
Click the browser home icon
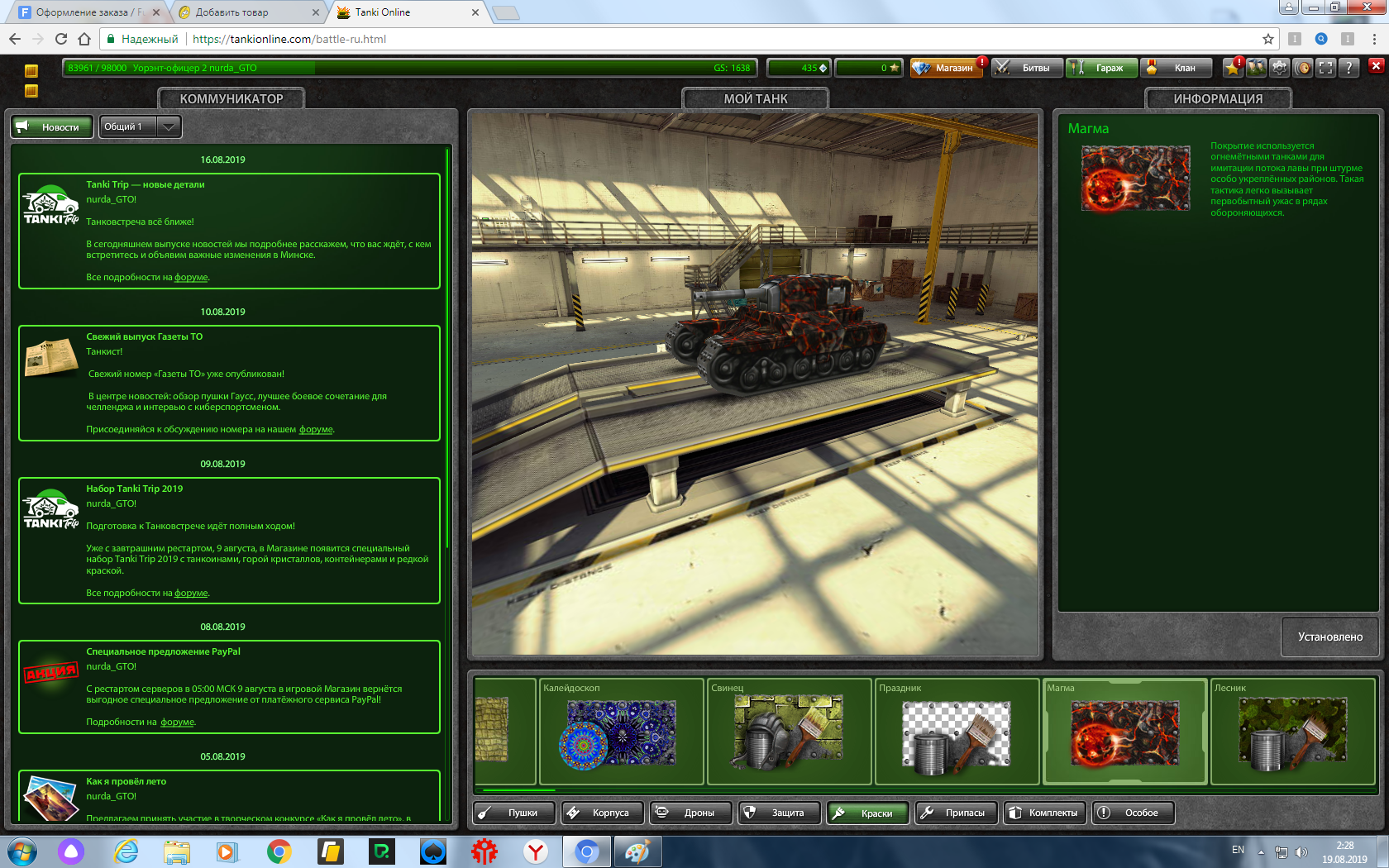tap(84, 39)
